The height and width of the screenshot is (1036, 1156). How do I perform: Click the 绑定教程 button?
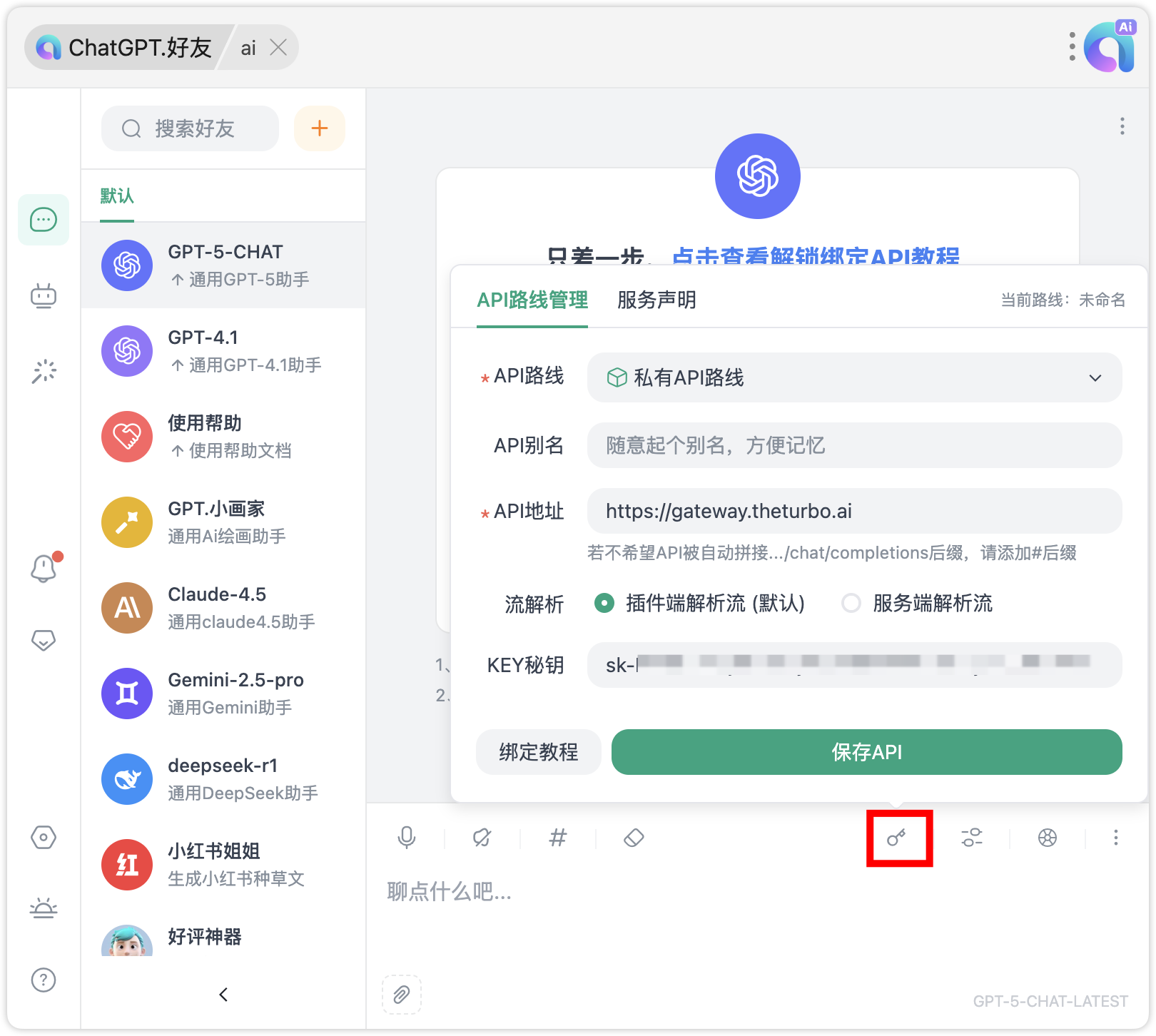539,752
